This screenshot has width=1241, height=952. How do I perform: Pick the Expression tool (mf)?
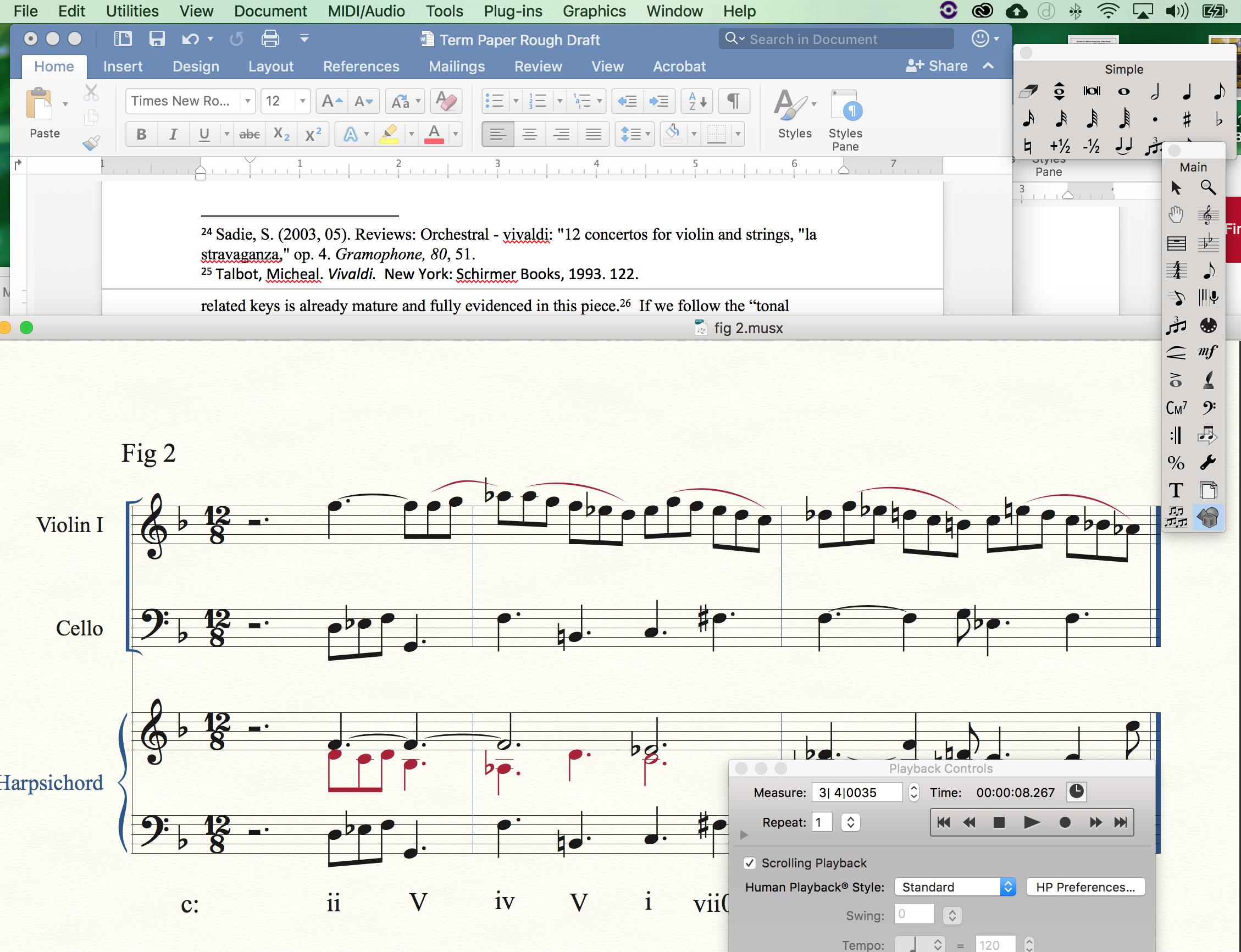1207,352
